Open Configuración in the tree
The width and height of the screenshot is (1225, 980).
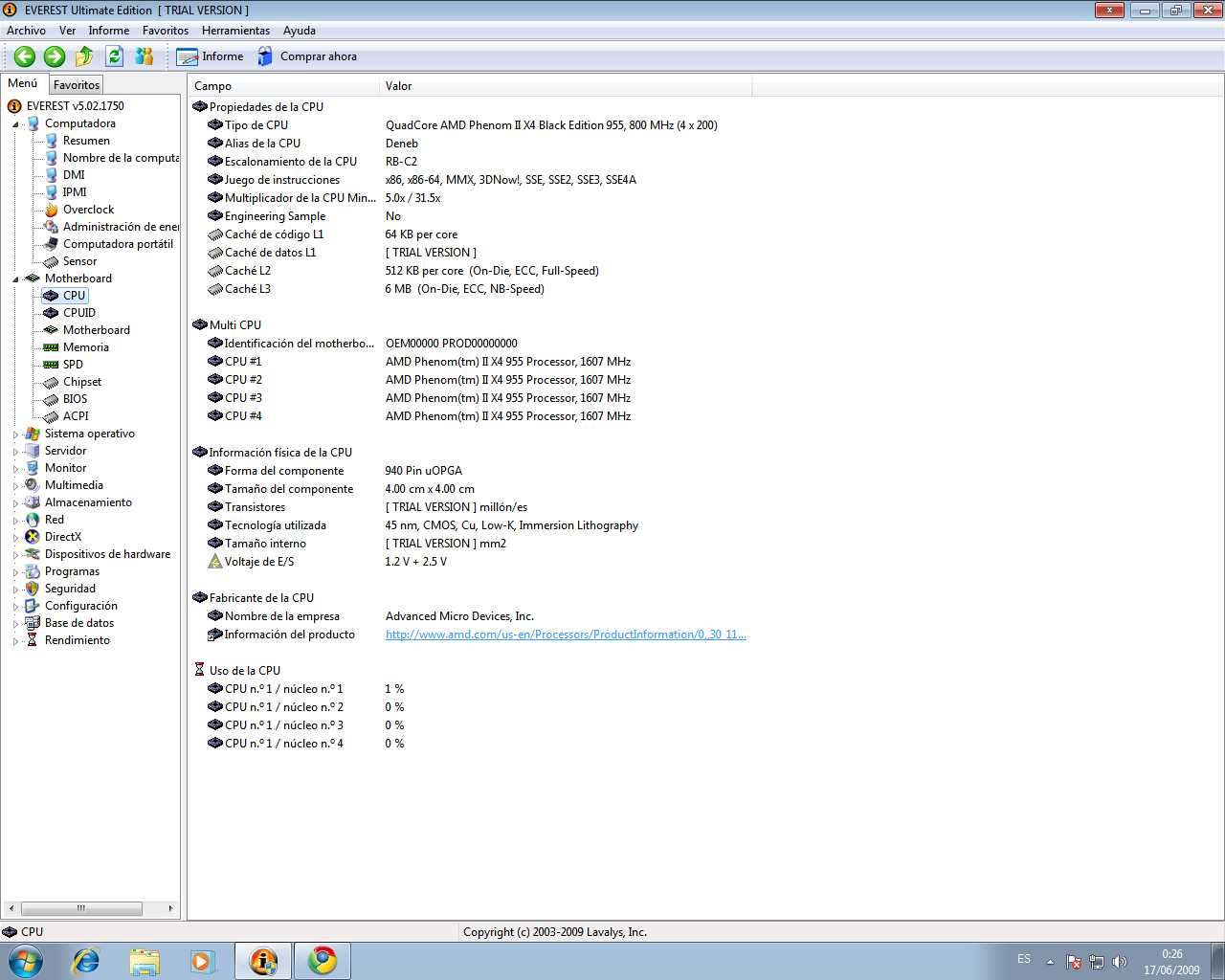tap(81, 606)
